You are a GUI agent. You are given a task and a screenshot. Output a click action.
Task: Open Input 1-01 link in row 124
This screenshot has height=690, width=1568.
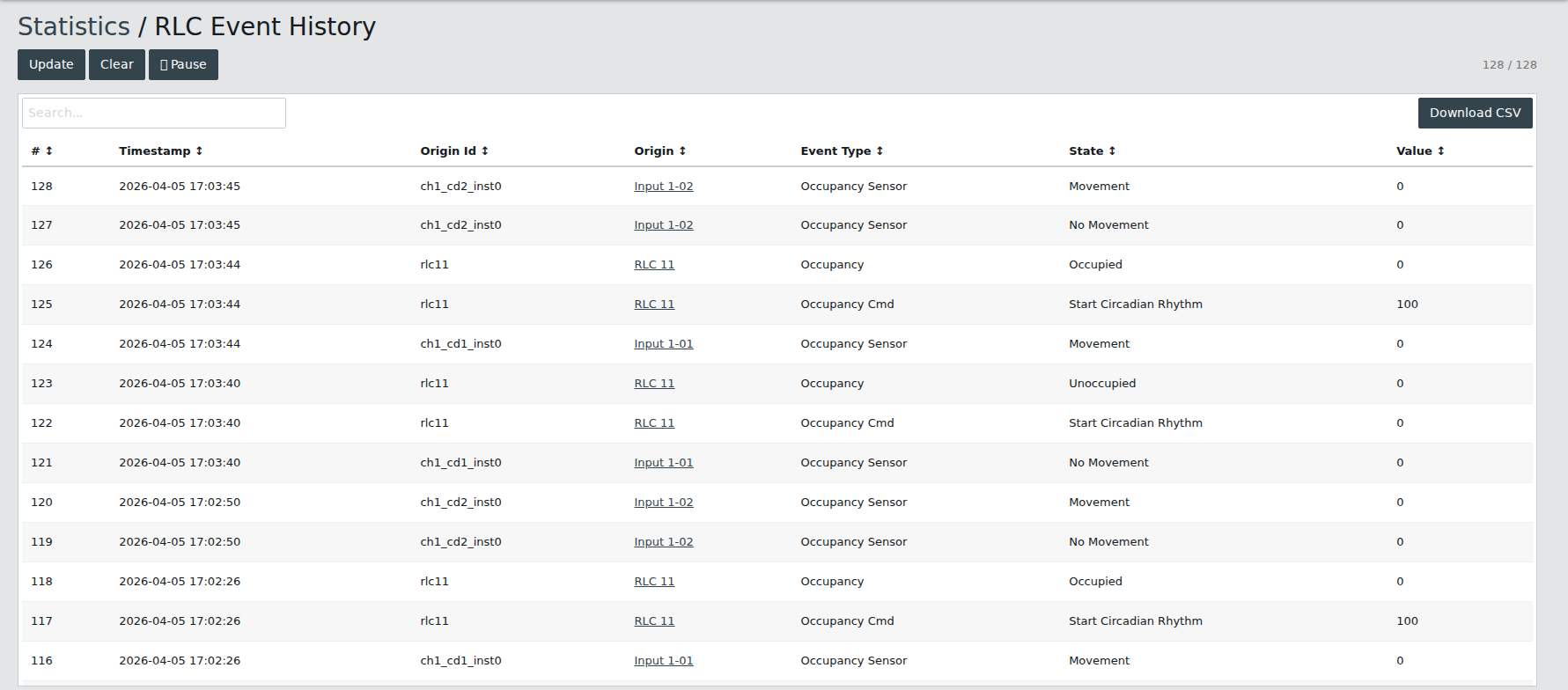click(x=664, y=343)
